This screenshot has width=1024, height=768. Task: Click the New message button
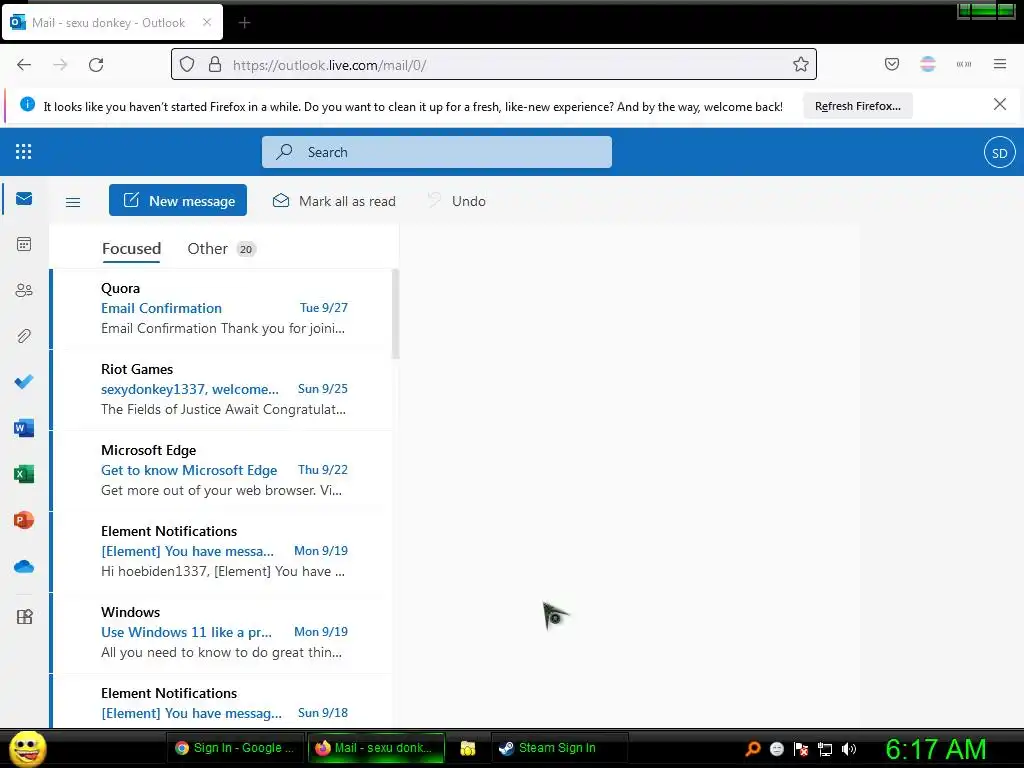pos(178,200)
